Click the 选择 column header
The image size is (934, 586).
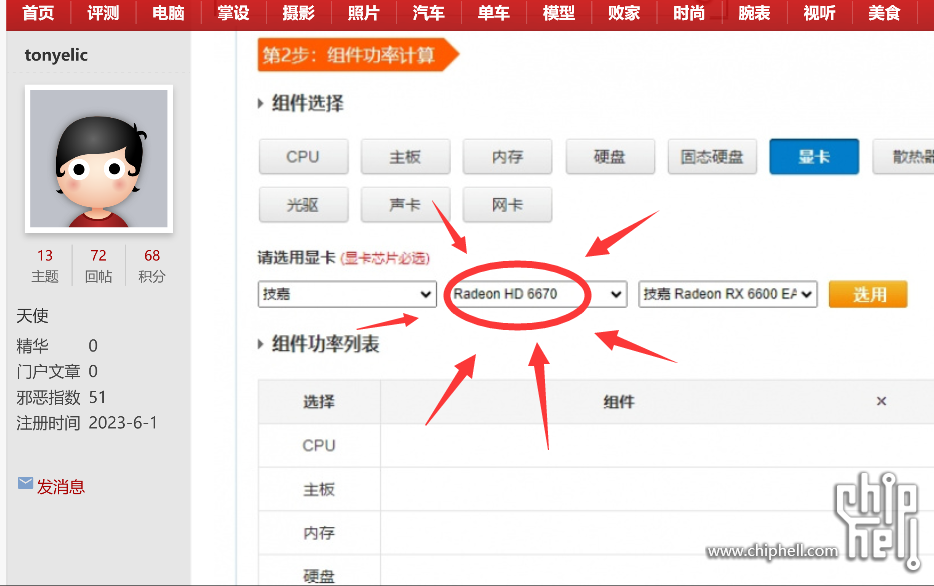[319, 402]
